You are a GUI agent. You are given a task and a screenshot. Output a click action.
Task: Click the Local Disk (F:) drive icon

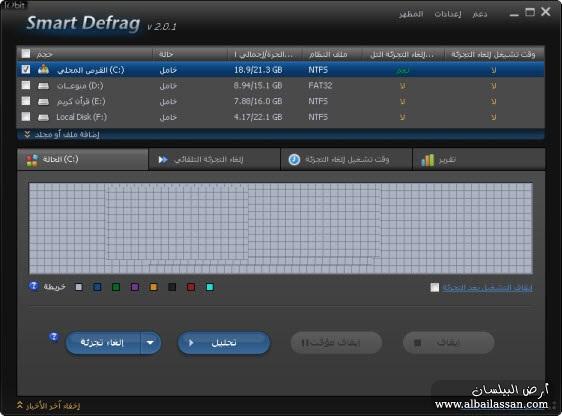point(43,117)
